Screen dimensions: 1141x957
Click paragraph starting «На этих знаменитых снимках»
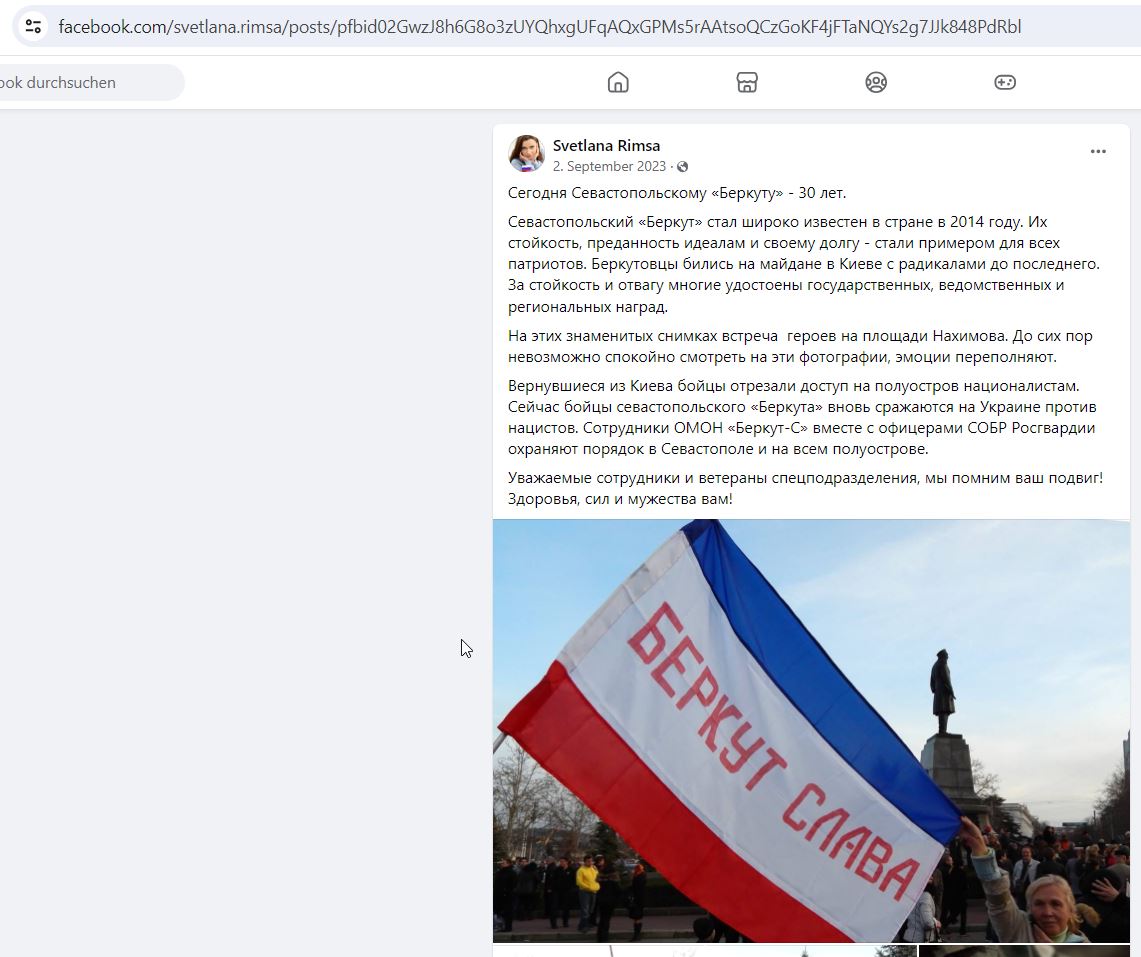(x=800, y=346)
